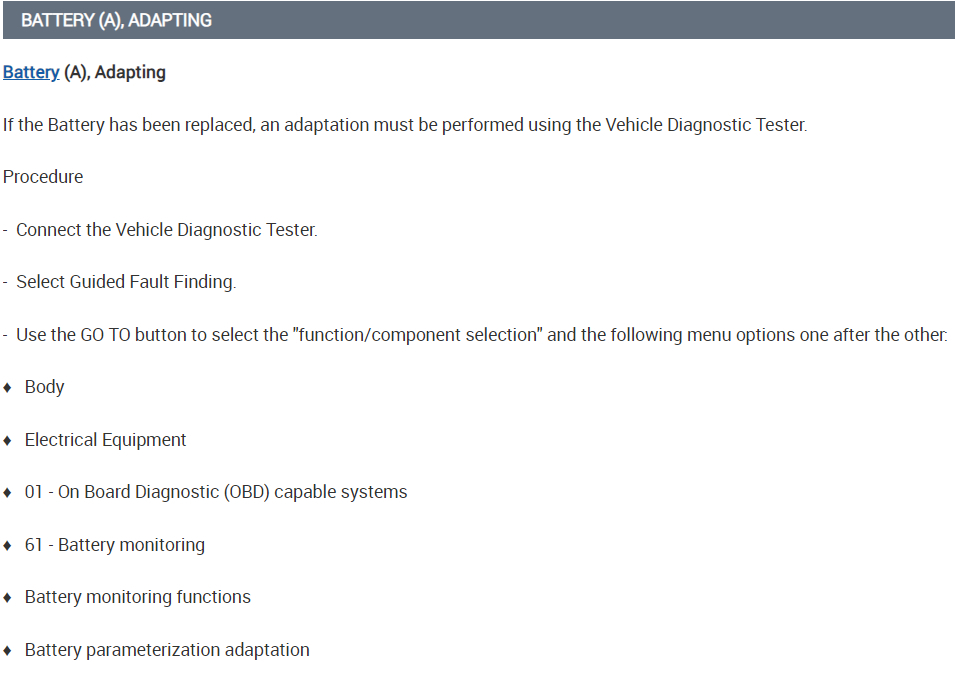Image resolution: width=955 pixels, height=676 pixels.
Task: Click the sentence starting "If the Battery has been replaced"
Action: click(x=404, y=125)
